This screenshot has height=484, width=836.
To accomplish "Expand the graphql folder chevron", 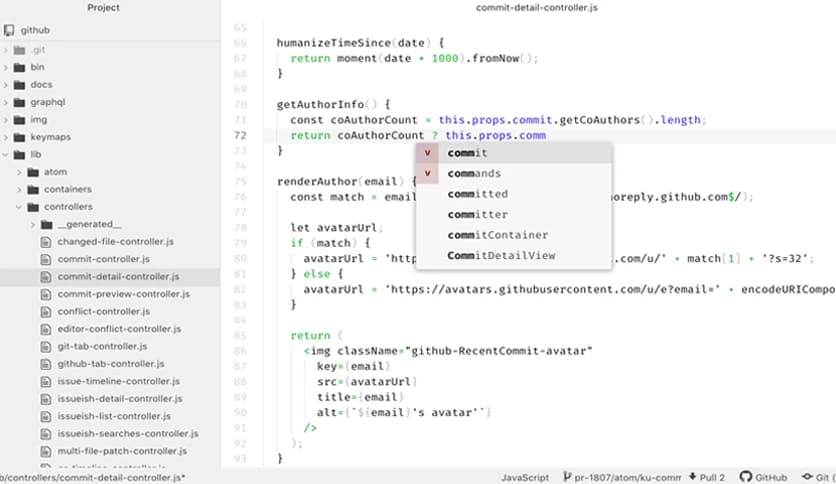I will click(6, 102).
